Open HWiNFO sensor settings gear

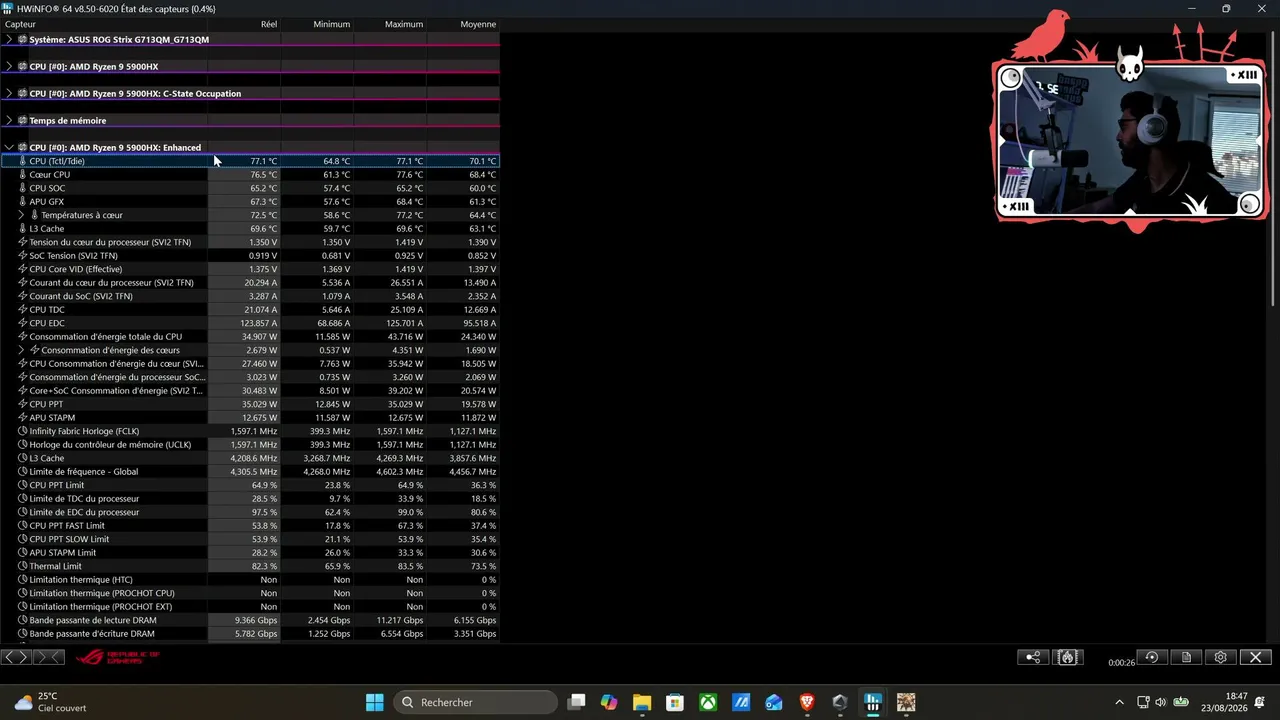pyautogui.click(x=1220, y=657)
